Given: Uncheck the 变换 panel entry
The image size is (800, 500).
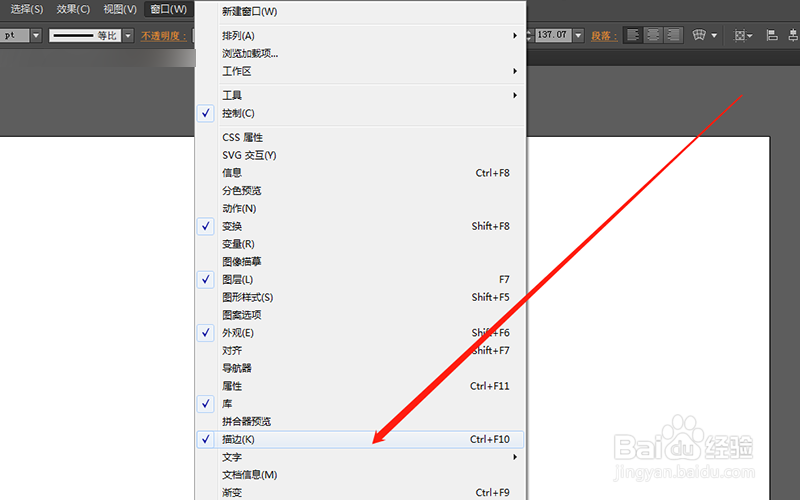Looking at the screenshot, I should (x=360, y=226).
